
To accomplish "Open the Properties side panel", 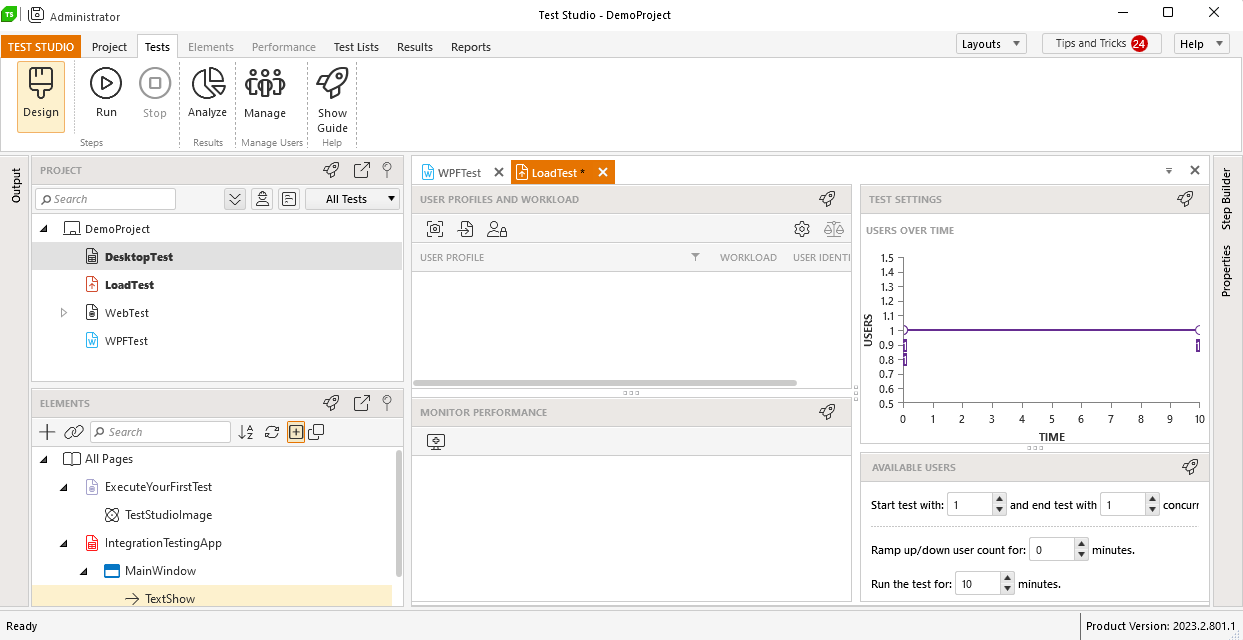I will pos(1227,271).
